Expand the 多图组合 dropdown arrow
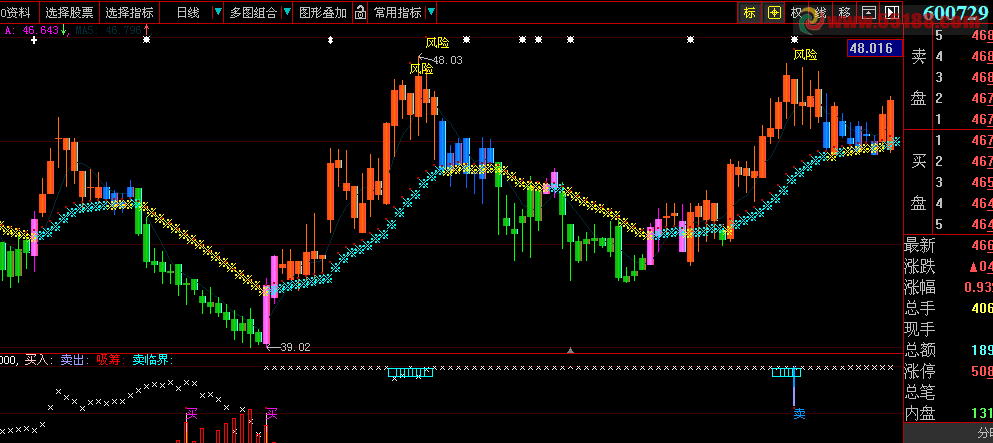The width and height of the screenshot is (993, 443). (287, 12)
